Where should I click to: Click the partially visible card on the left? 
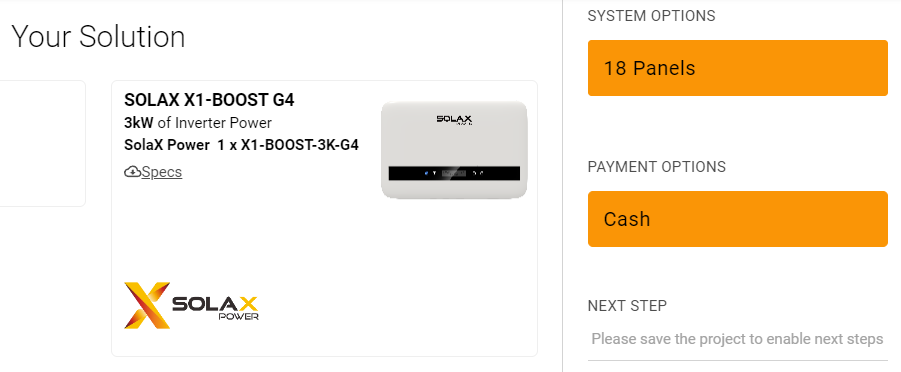[x=43, y=143]
